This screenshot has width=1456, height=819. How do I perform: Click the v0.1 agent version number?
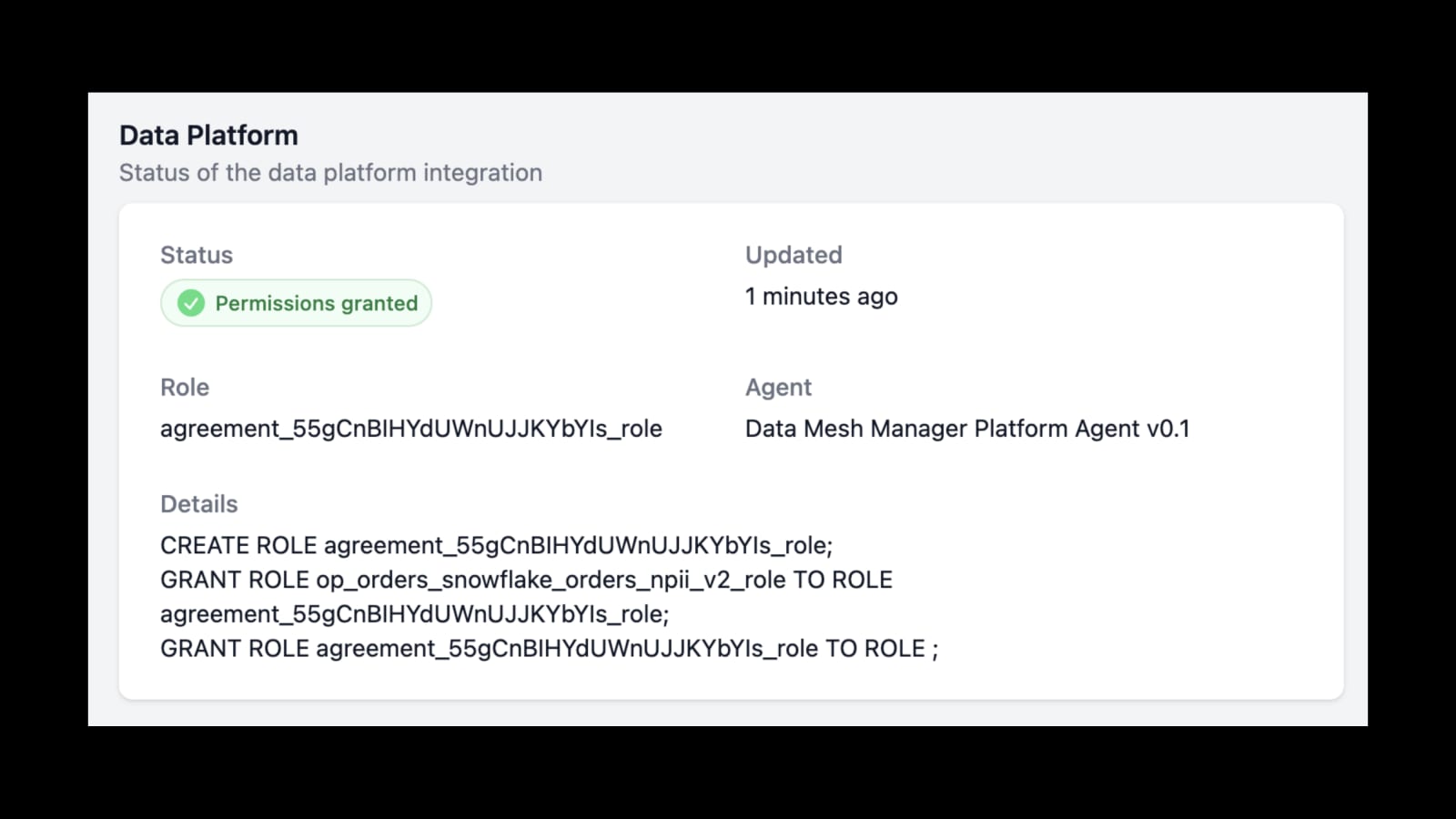click(1168, 429)
